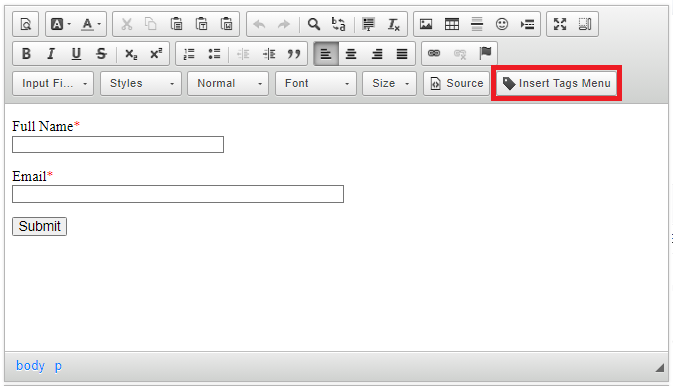Open the Normal paragraph format dropdown
Viewport: 673px width, 386px height.
tap(228, 83)
